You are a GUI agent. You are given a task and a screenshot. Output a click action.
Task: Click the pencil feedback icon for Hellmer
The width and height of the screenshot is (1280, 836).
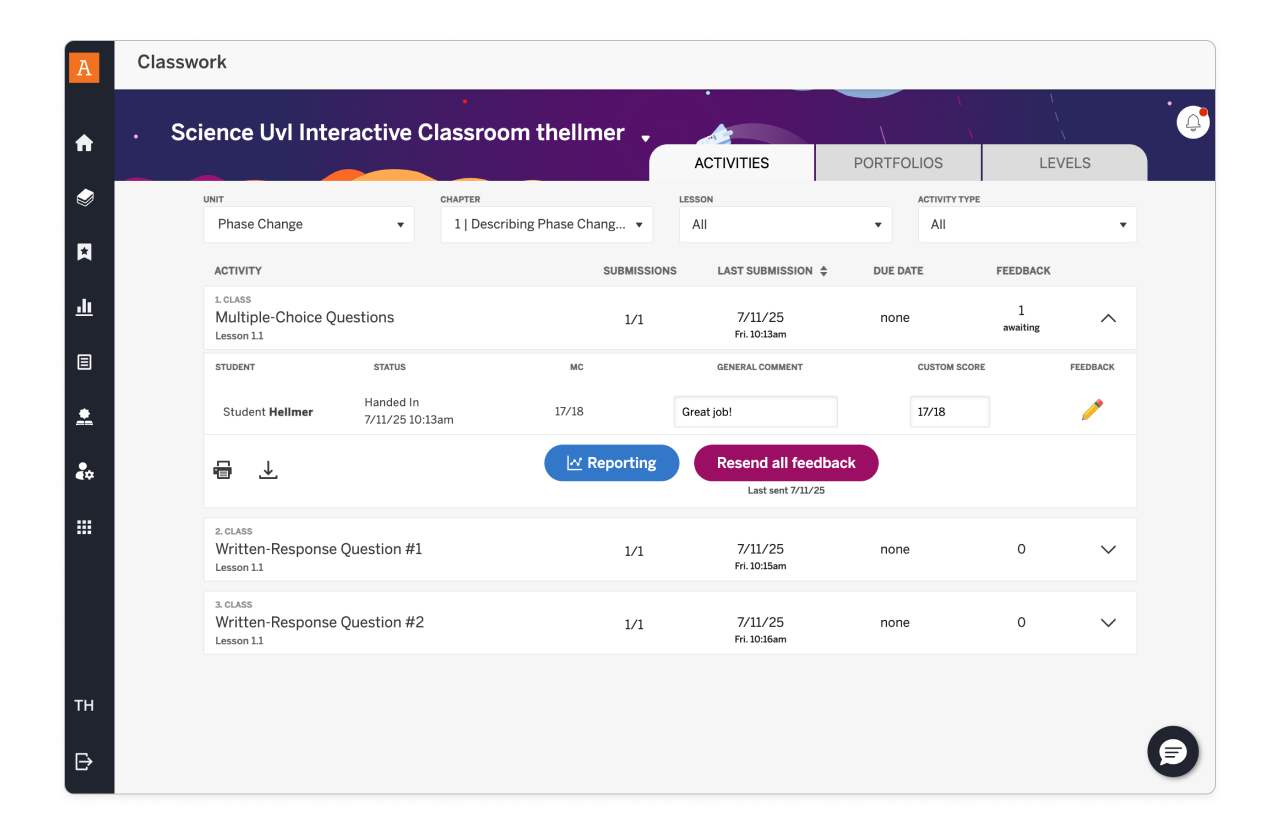1092,410
